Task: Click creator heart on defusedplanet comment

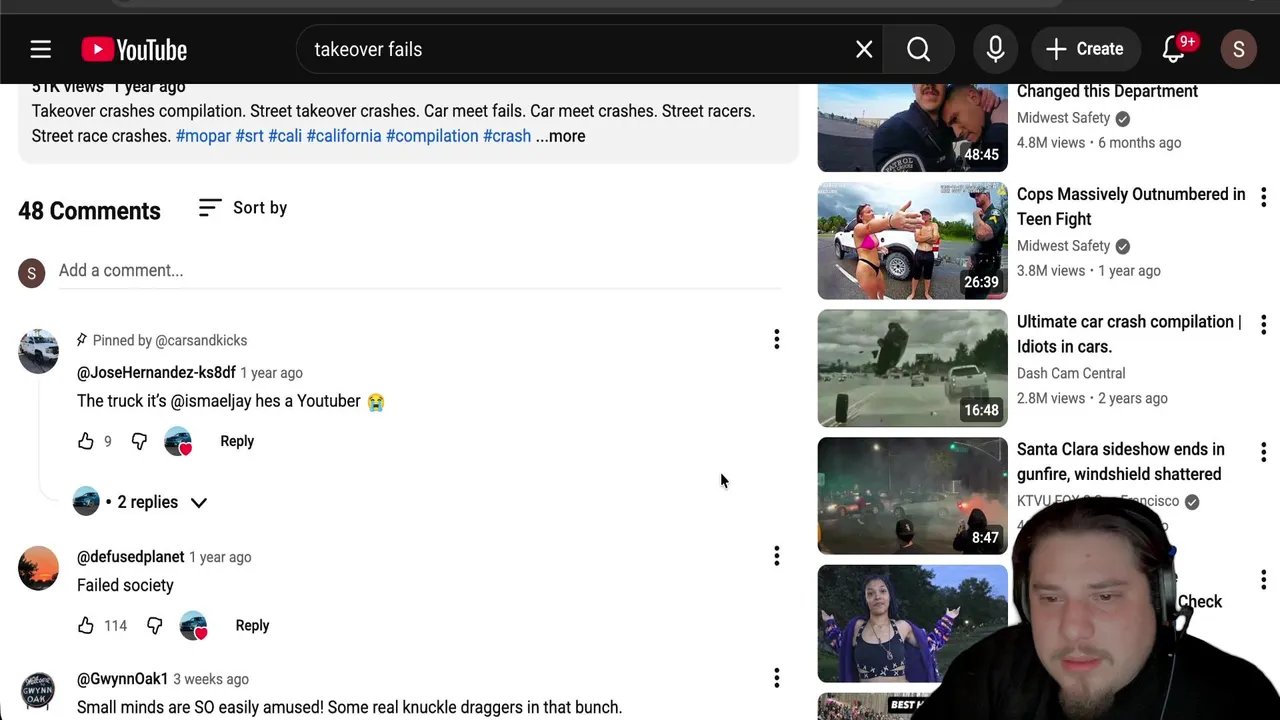Action: click(x=193, y=625)
